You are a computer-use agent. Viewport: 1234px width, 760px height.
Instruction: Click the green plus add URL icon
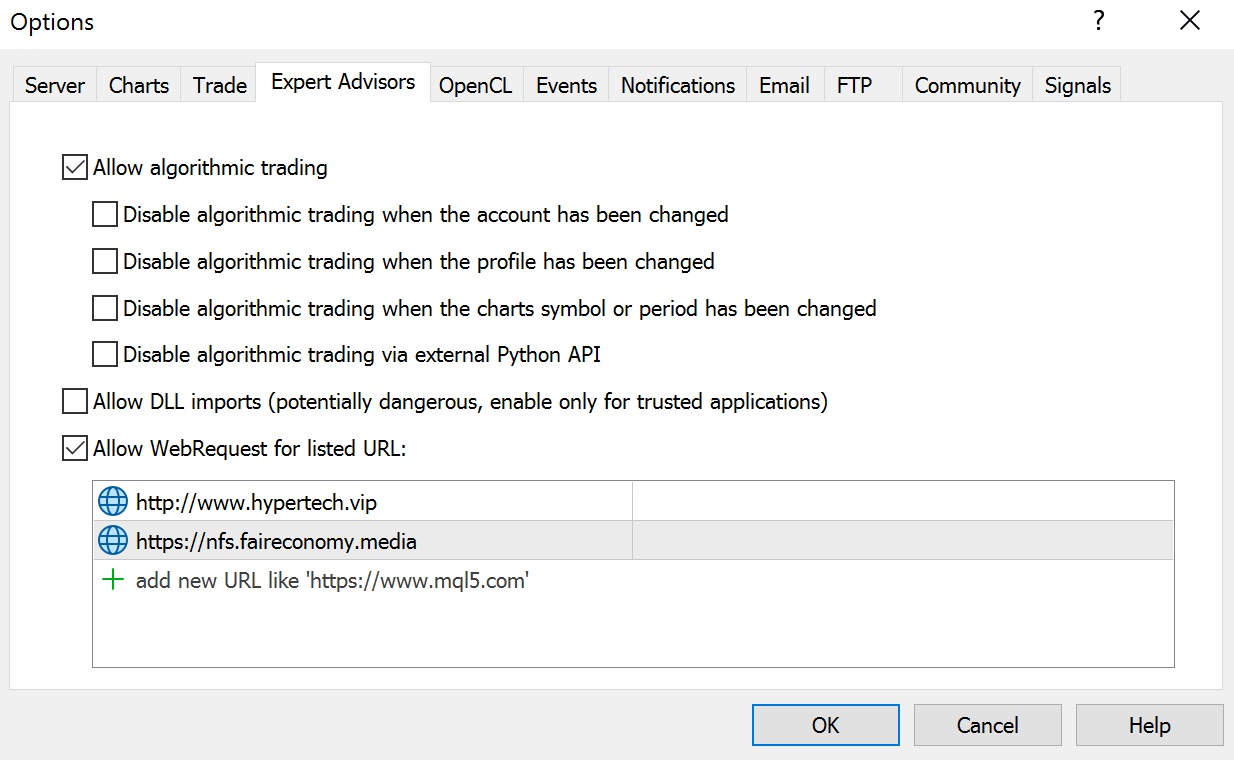click(113, 580)
